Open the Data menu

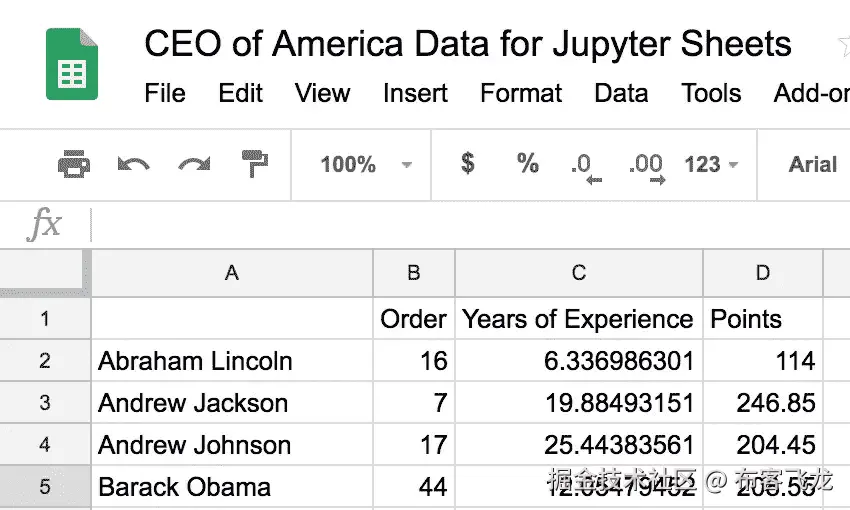(621, 94)
